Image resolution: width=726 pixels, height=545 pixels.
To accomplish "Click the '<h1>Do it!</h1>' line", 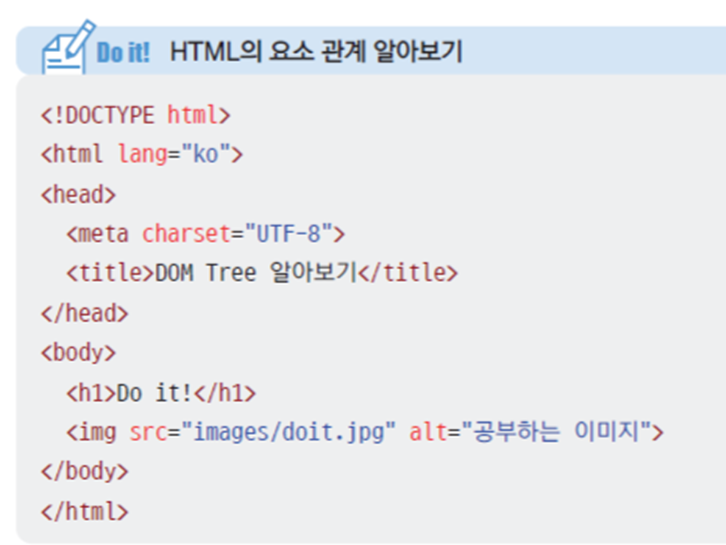I will pyautogui.click(x=161, y=393).
